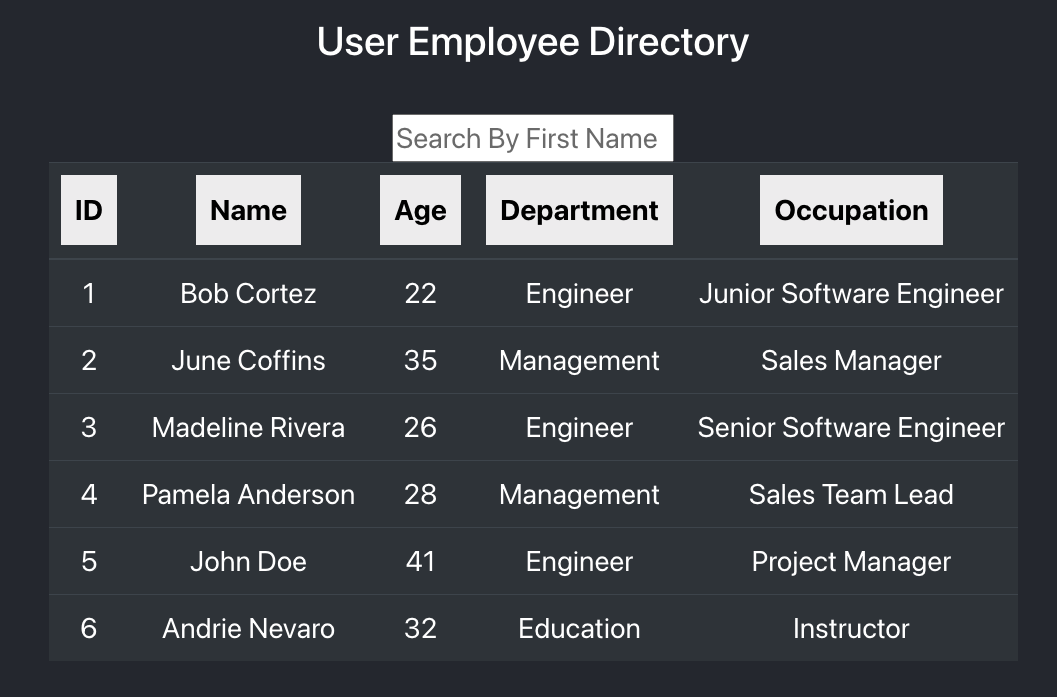Click the Instructor occupation cell
The image size is (1057, 697).
851,628
